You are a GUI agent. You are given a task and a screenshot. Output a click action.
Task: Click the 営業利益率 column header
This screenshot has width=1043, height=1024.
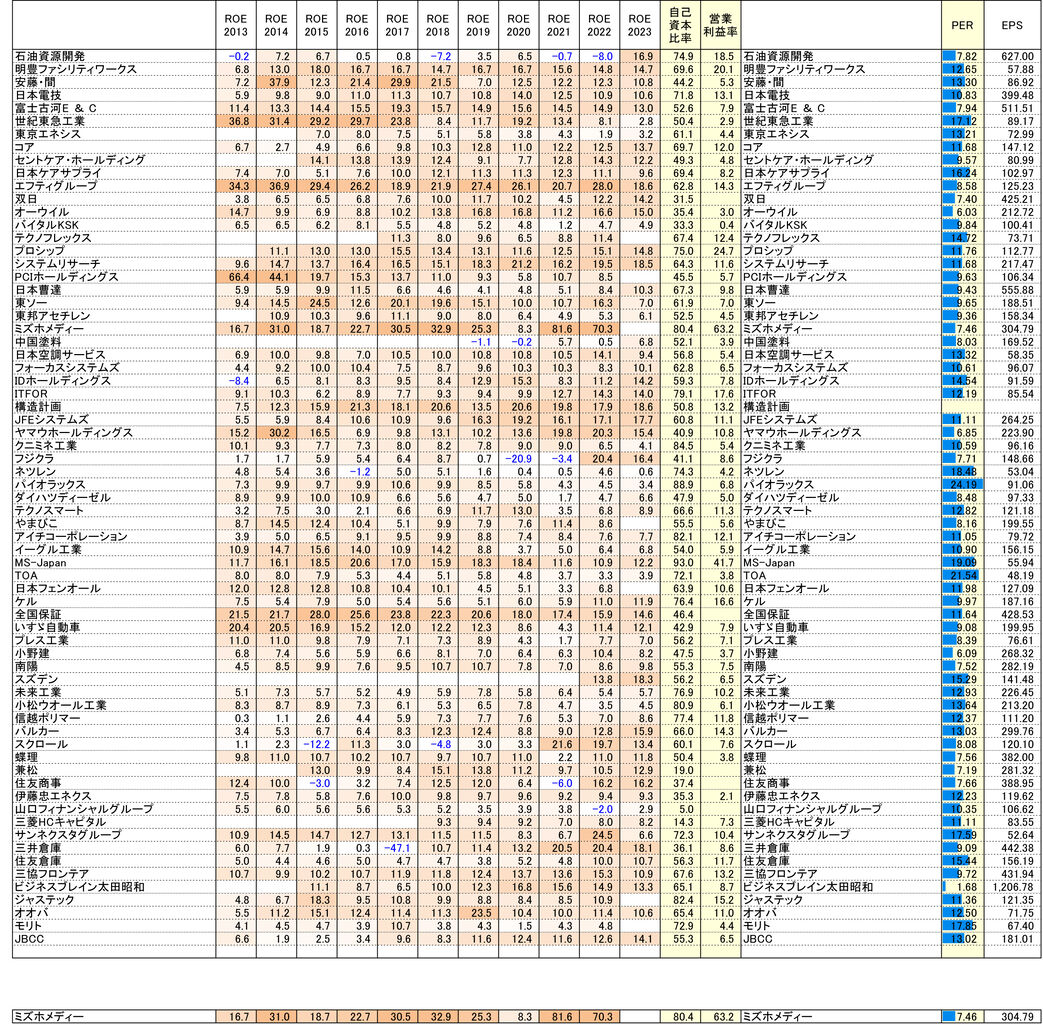720,25
